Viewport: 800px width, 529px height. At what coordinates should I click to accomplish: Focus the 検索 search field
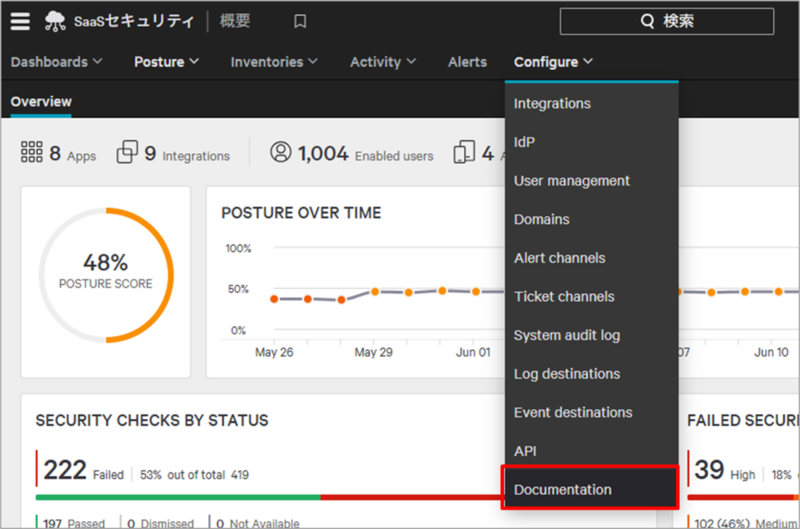click(x=667, y=21)
